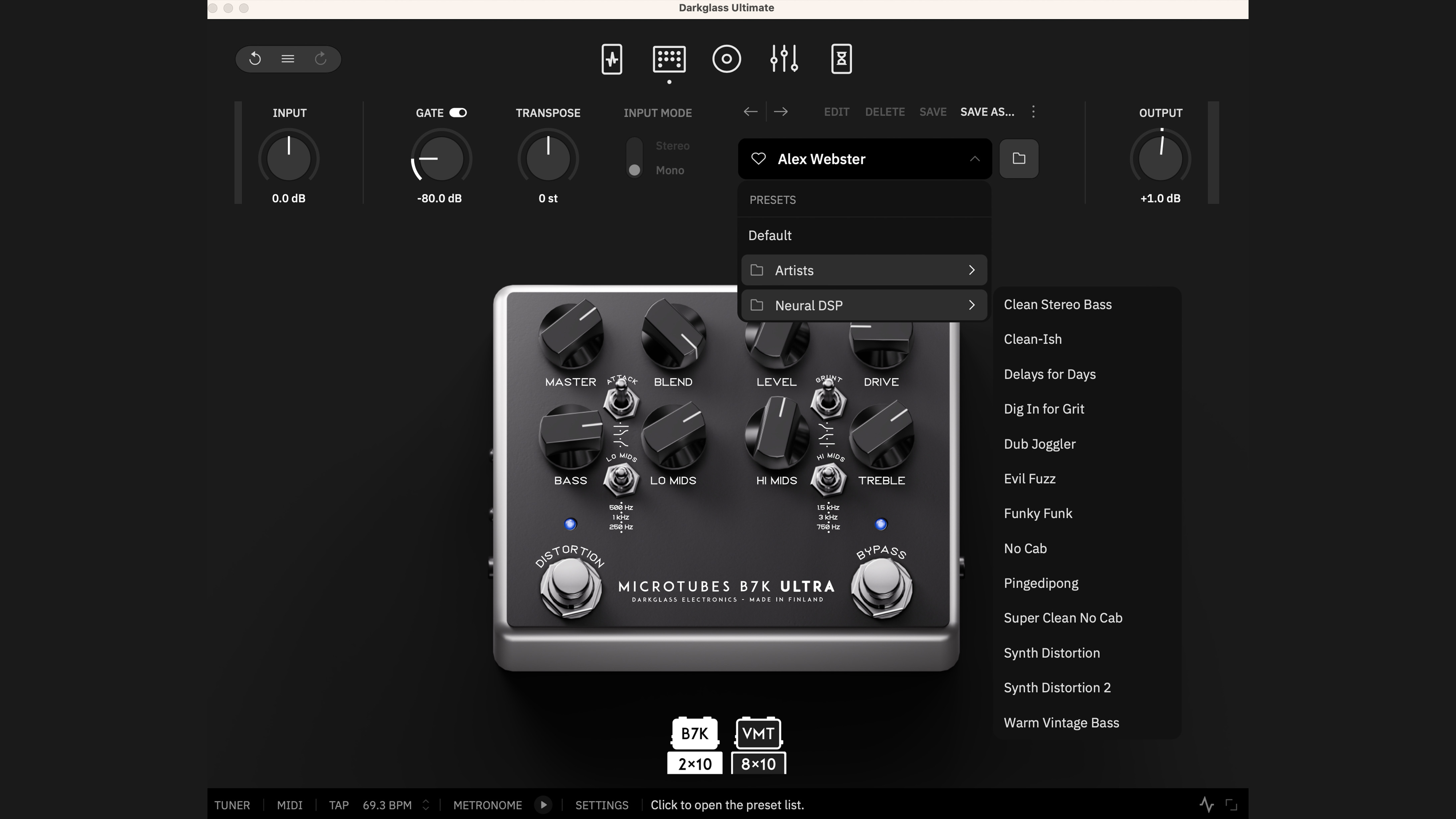Click the SAVE preset button

[x=933, y=112]
